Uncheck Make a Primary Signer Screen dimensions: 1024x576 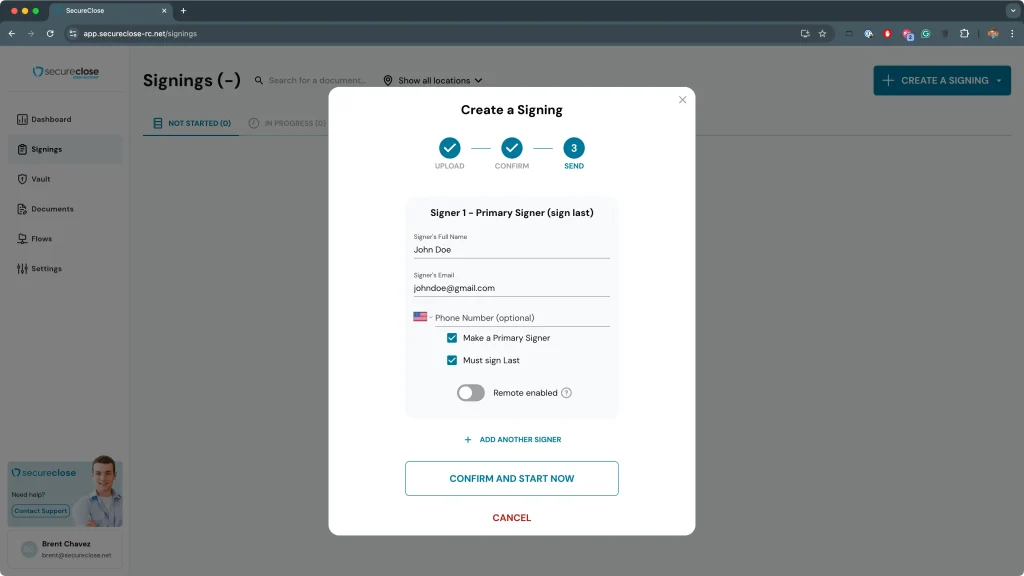coord(452,338)
